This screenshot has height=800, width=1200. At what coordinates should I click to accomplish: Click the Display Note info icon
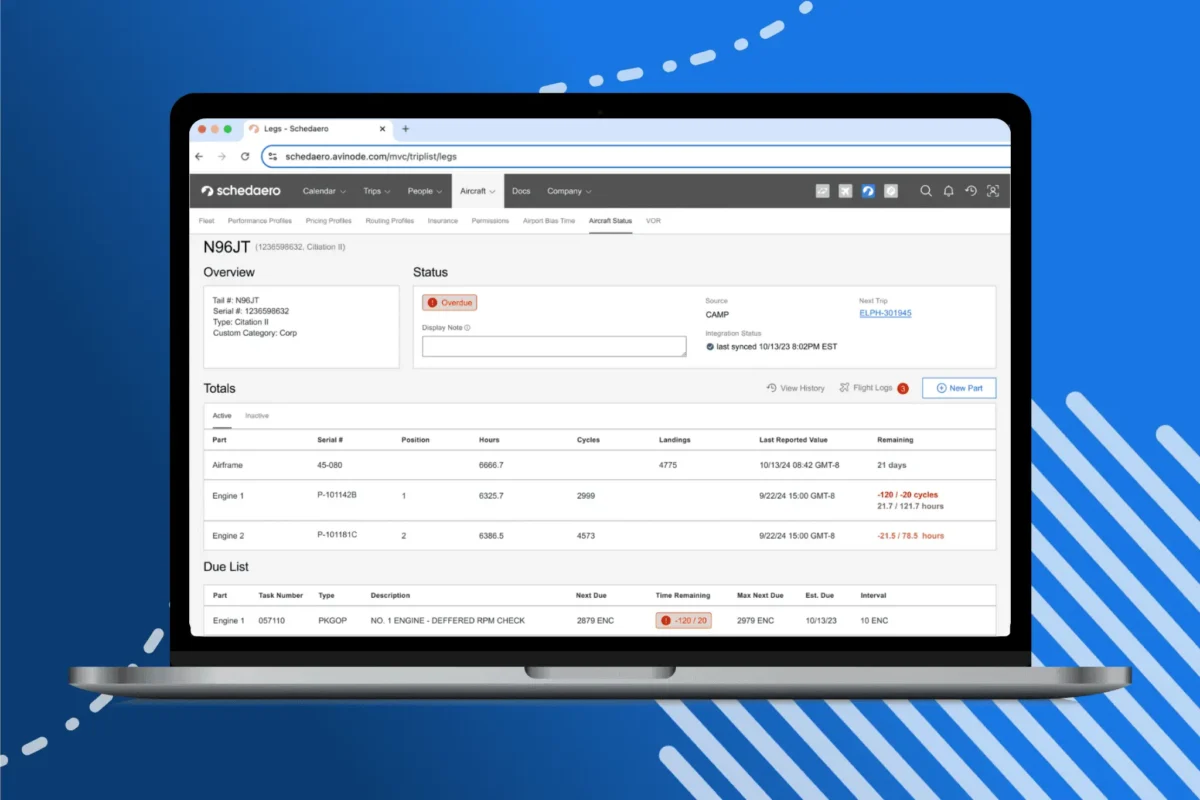click(467, 327)
